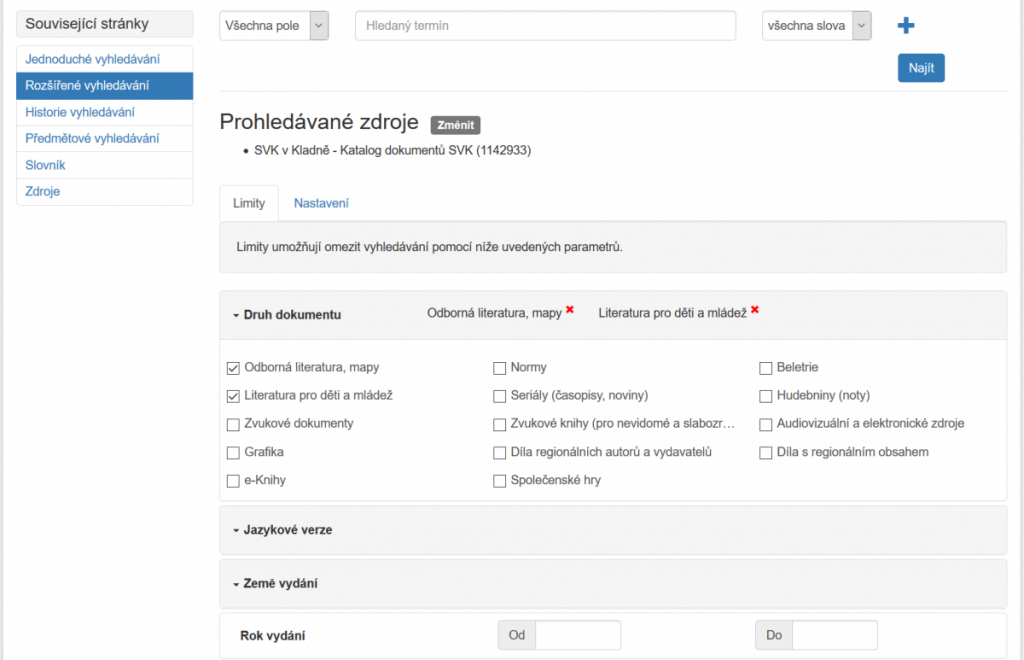Open the 'všechna slova' dropdown
This screenshot has width=1024, height=660.
click(816, 26)
